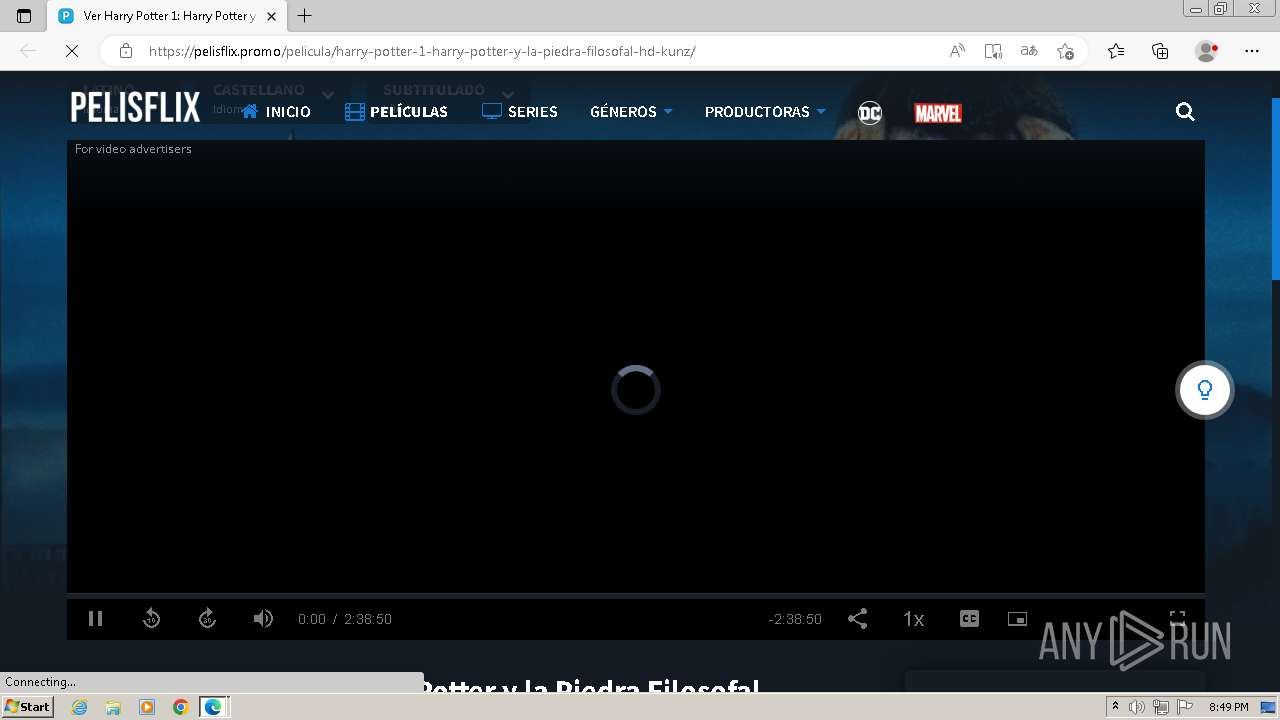Open the Favorites list
The height and width of the screenshot is (720, 1280).
click(1116, 51)
